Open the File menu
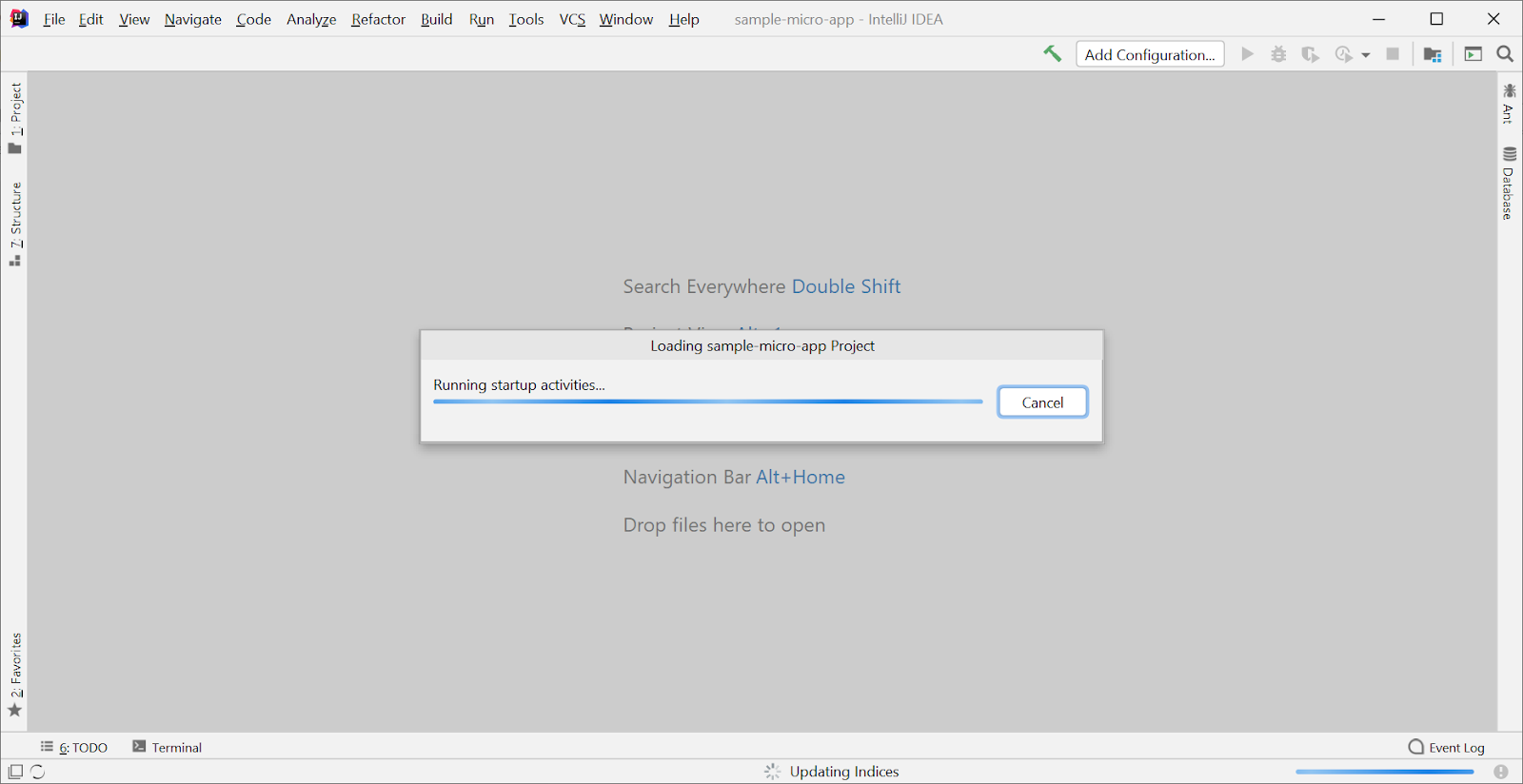Image resolution: width=1523 pixels, height=784 pixels. pos(54,19)
